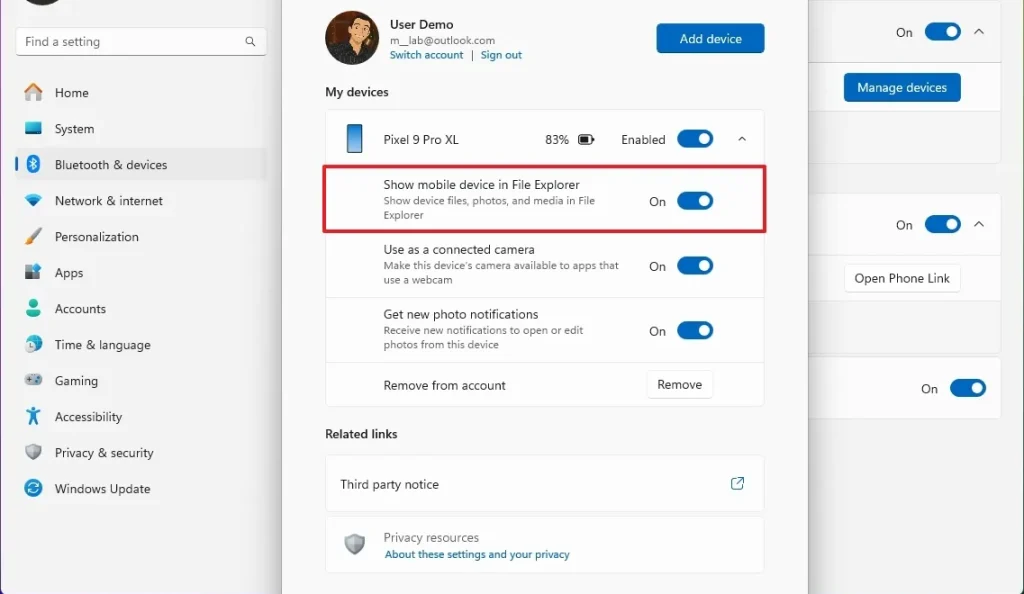Remove Pixel 9 Pro XL from account
This screenshot has width=1024, height=594.
[679, 384]
